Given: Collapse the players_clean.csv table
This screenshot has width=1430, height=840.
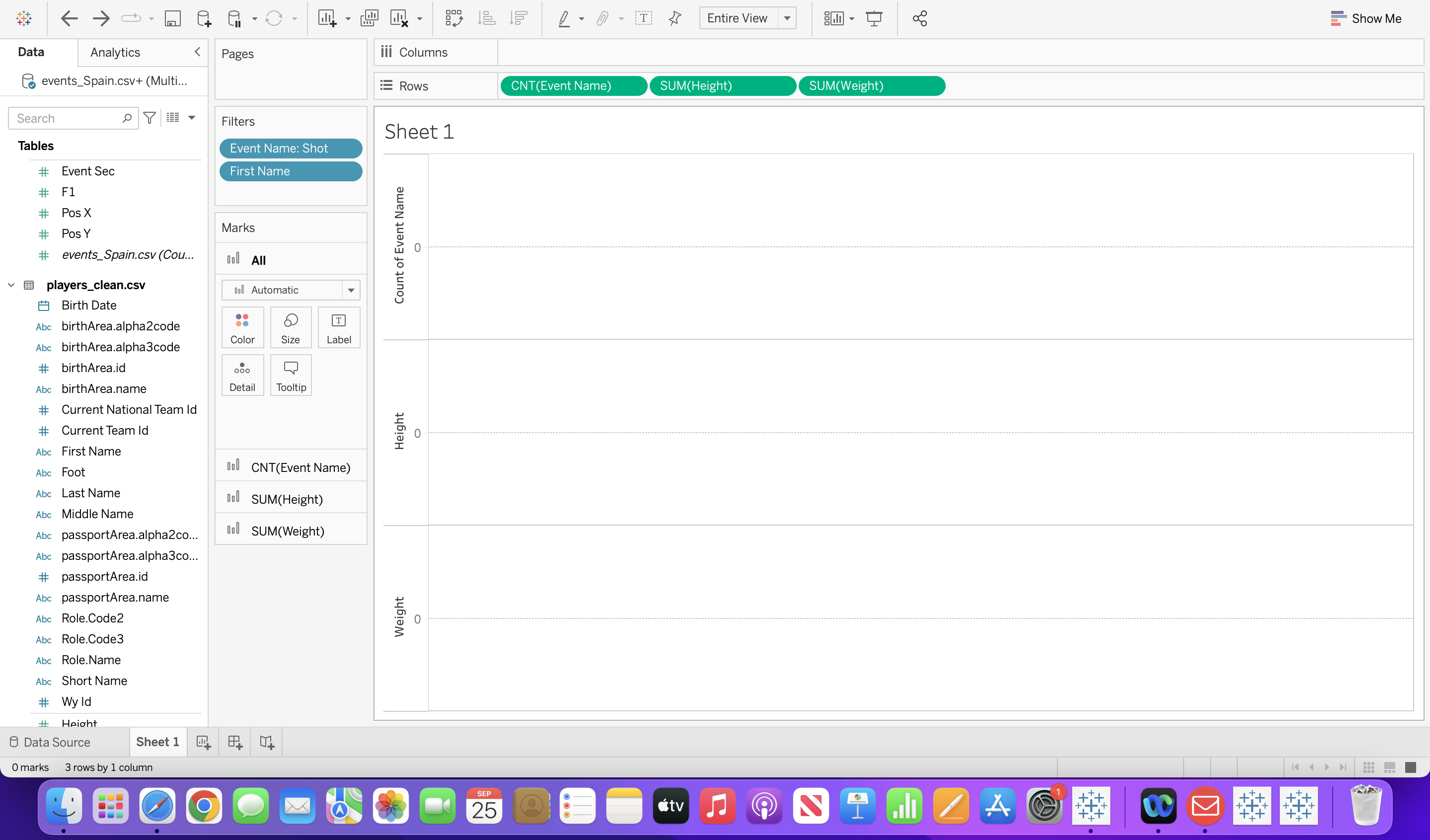Looking at the screenshot, I should click(11, 285).
